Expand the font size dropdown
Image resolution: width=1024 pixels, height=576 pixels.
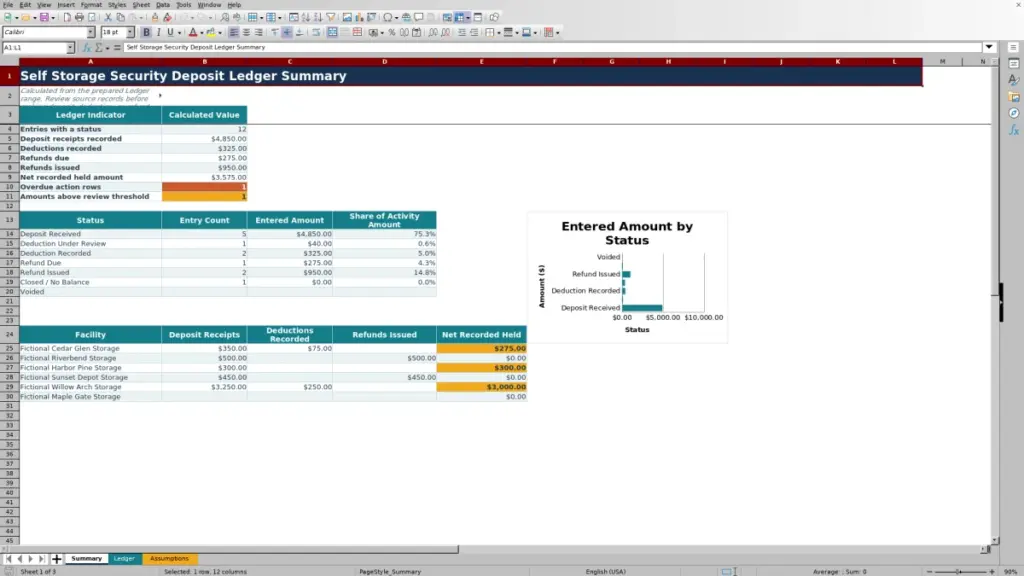(130, 32)
